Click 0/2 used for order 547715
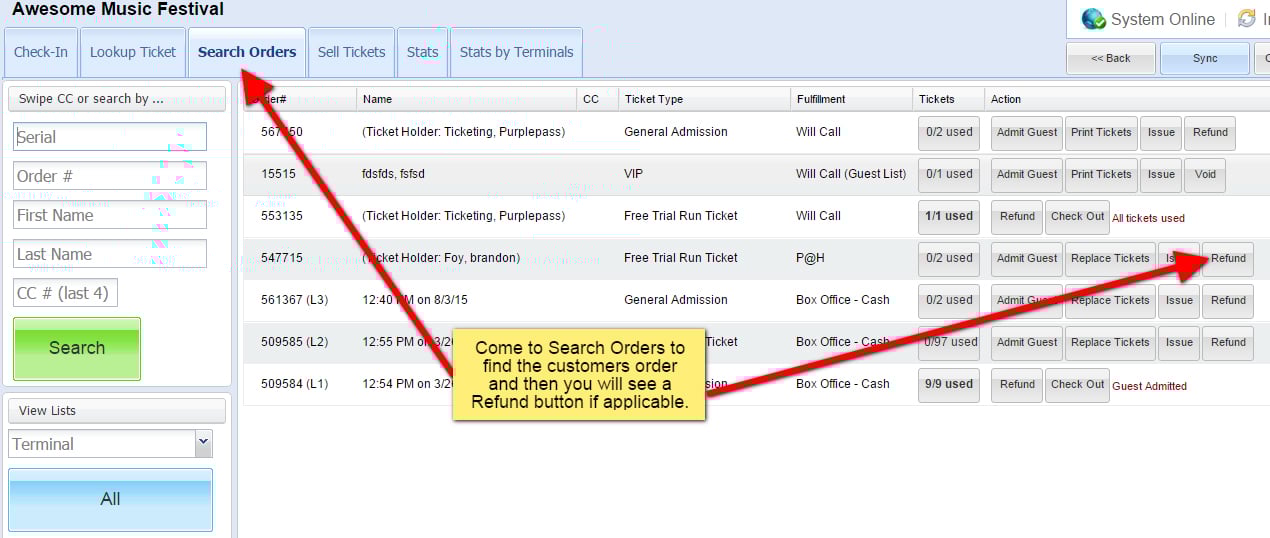The height and width of the screenshot is (538, 1270). coord(949,258)
